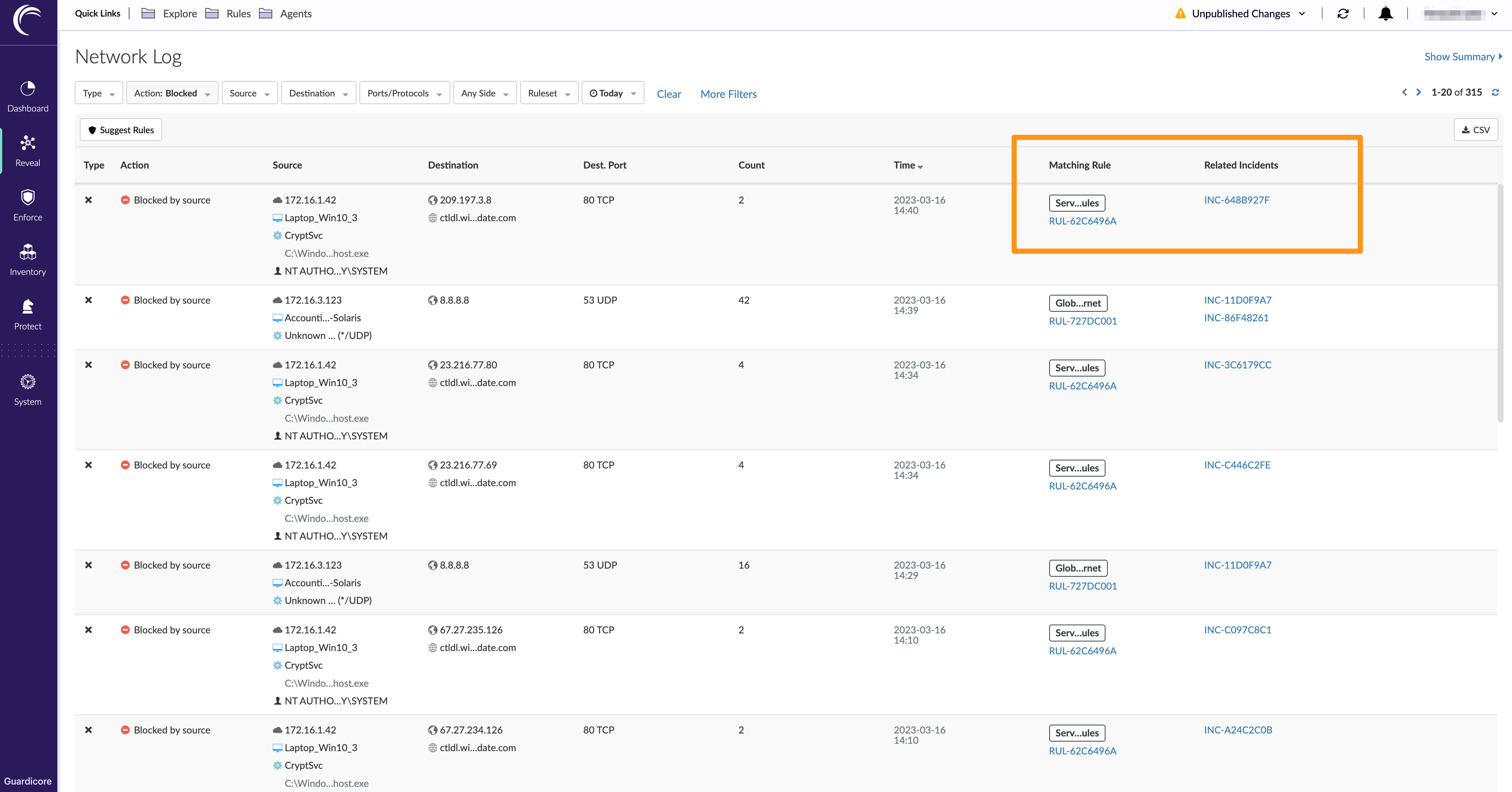Click the Count column header
Image resolution: width=1512 pixels, height=792 pixels.
click(x=751, y=165)
